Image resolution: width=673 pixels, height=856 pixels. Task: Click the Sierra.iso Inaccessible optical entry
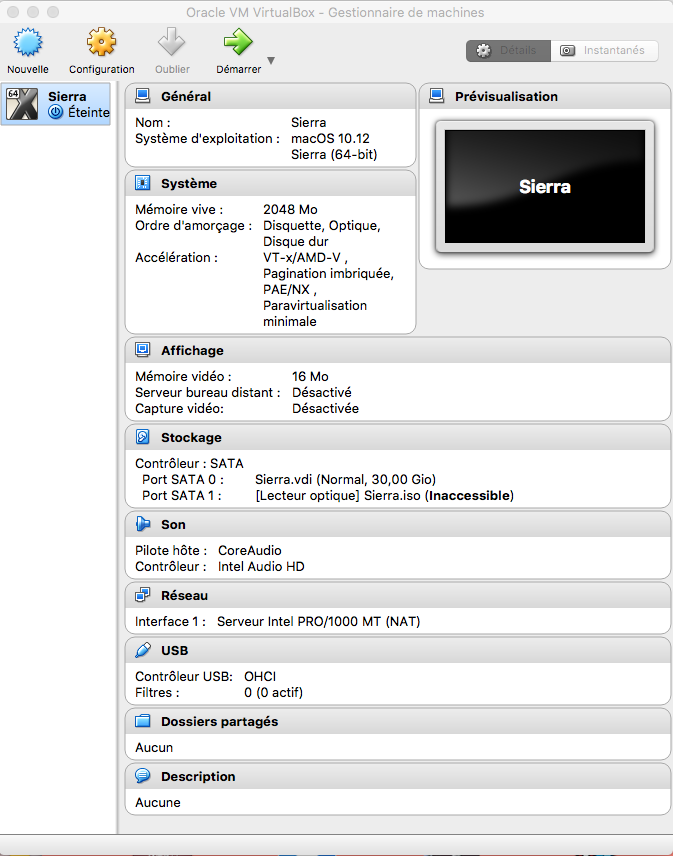pos(385,495)
